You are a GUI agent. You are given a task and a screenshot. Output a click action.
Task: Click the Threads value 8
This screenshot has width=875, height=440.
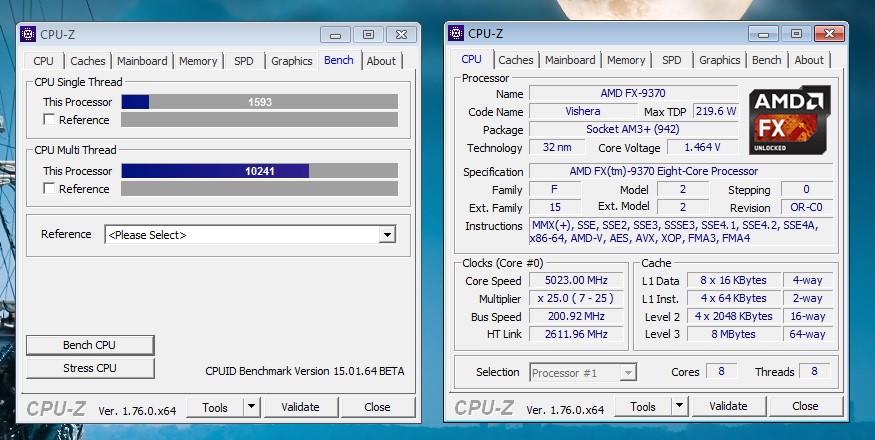point(815,371)
